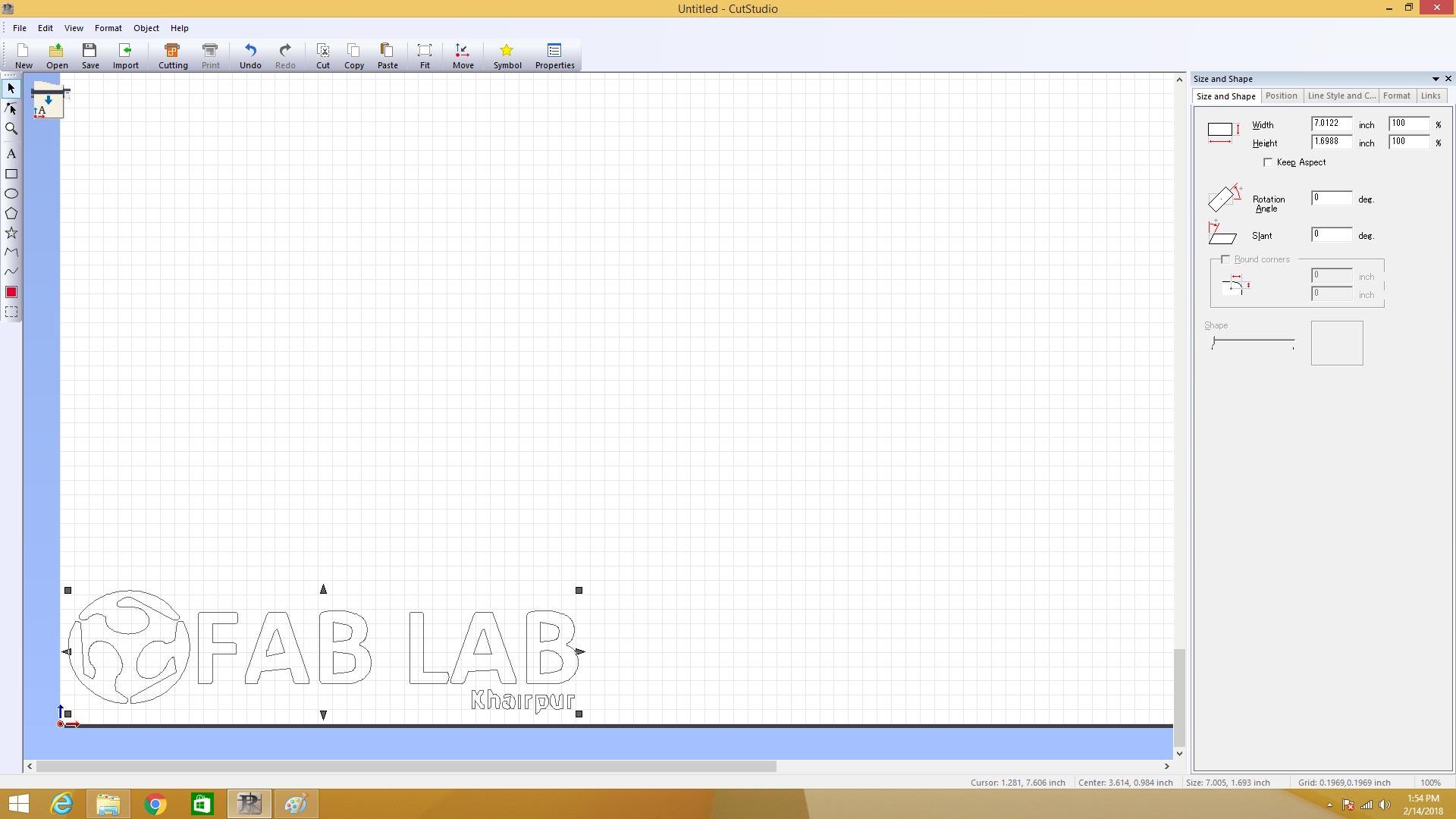Open the Windows Start button
This screenshot has width=1456, height=819.
(x=19, y=804)
